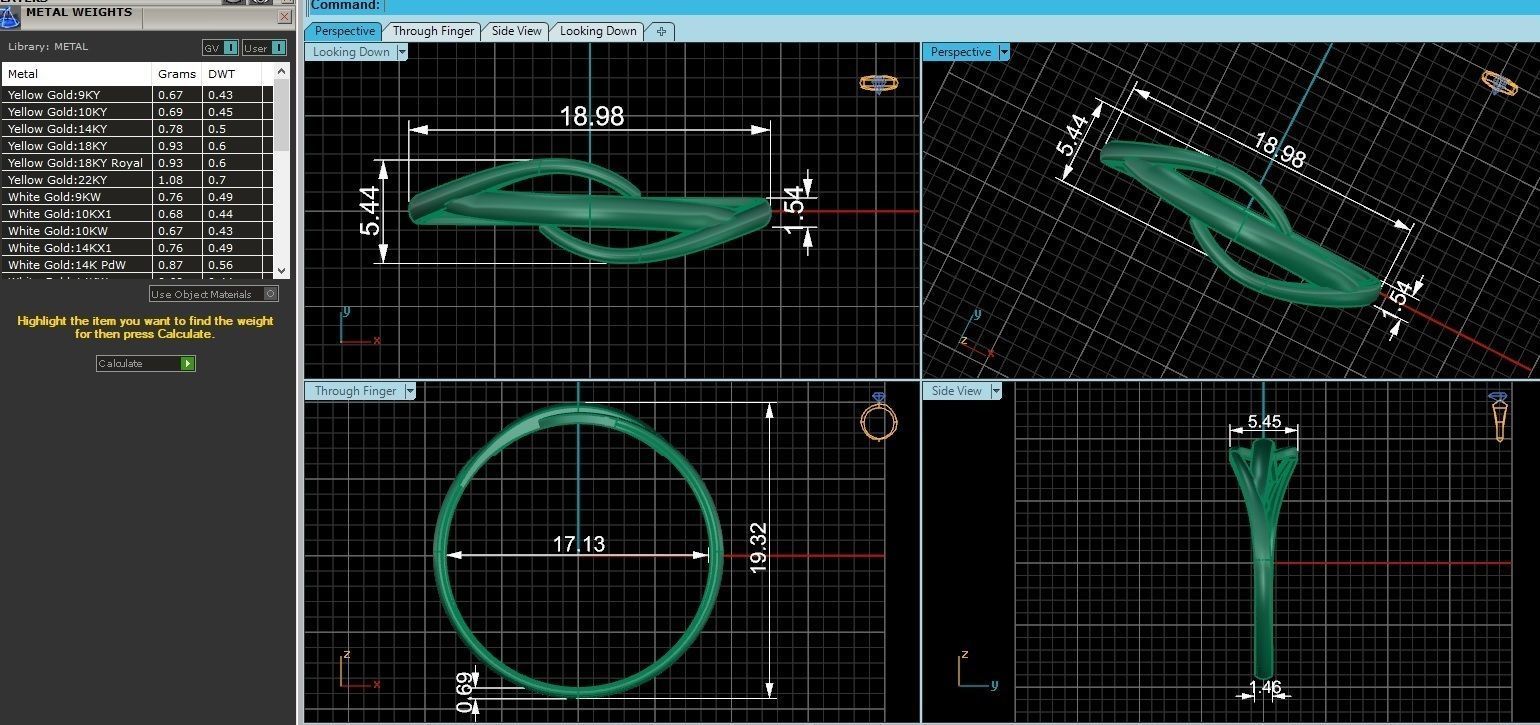Image resolution: width=1540 pixels, height=725 pixels.
Task: Click the 0.56 DWT value for 14K PdW
Action: (220, 265)
